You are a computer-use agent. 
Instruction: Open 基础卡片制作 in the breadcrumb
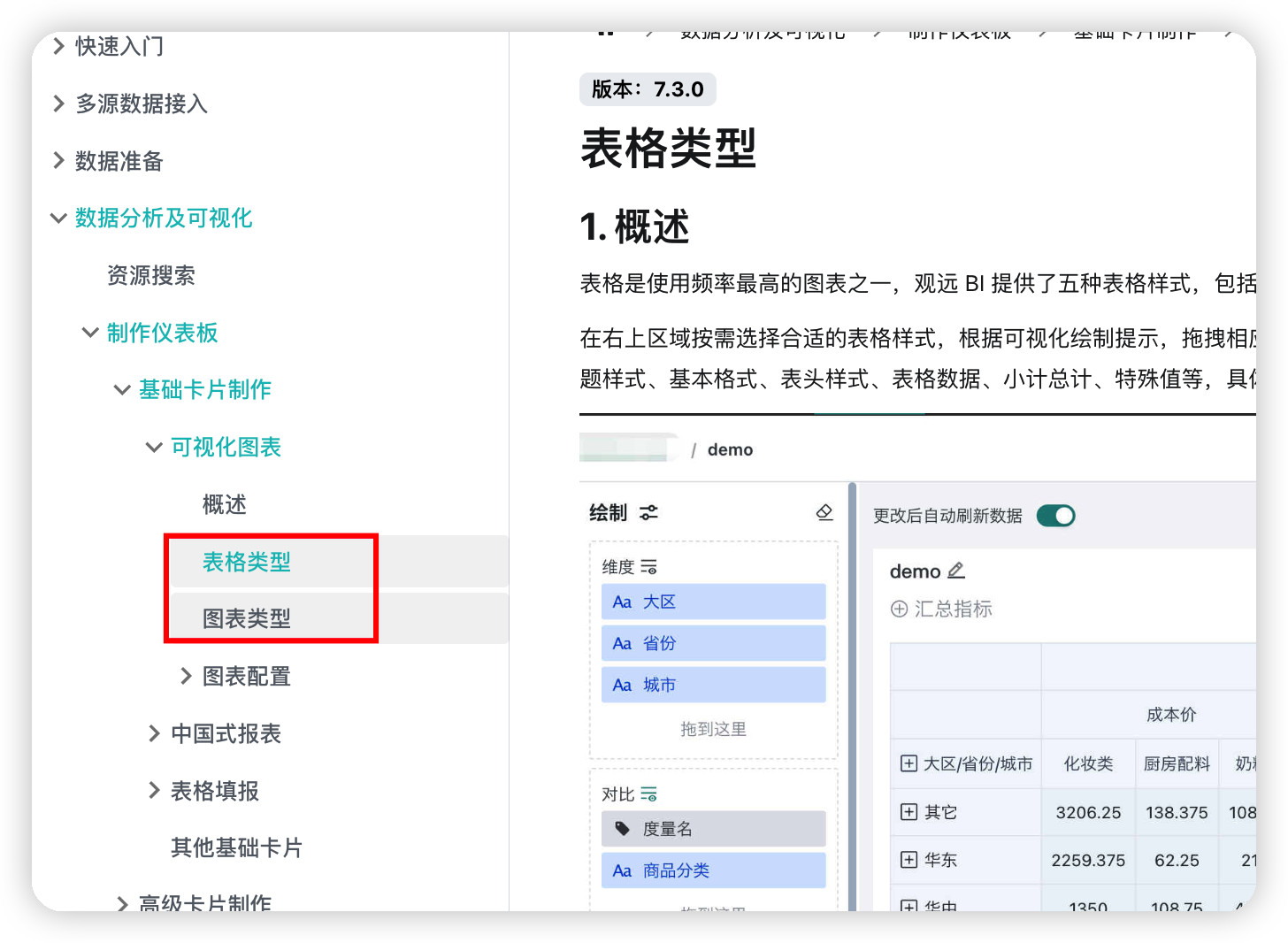[1135, 34]
